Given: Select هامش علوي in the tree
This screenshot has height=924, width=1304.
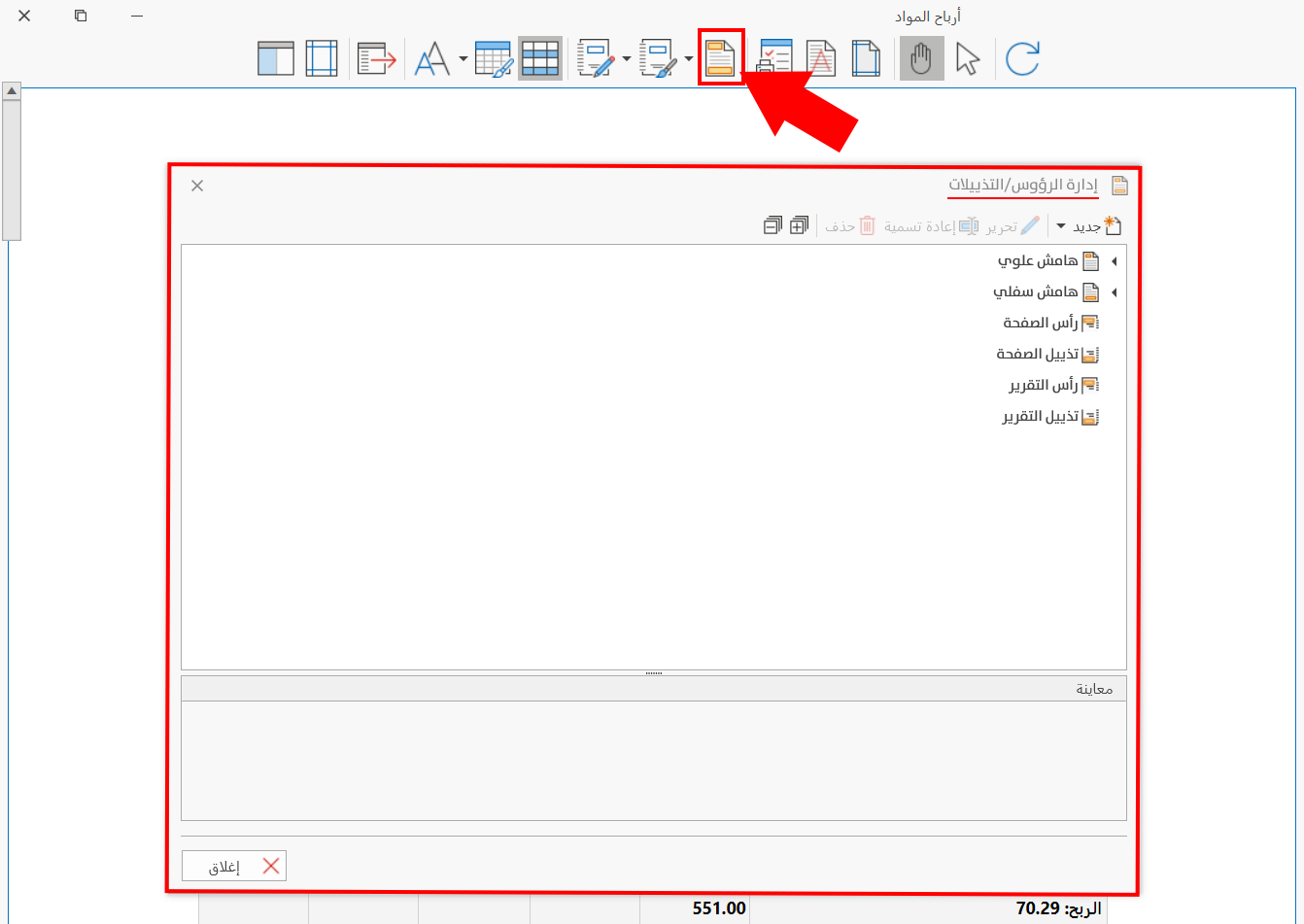Looking at the screenshot, I should pyautogui.click(x=1048, y=261).
